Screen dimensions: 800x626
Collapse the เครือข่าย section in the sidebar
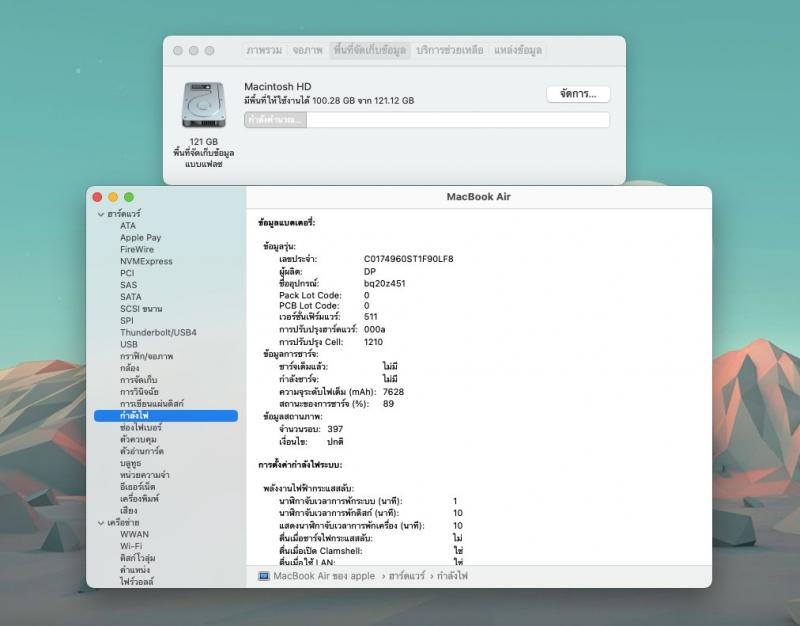[101, 523]
